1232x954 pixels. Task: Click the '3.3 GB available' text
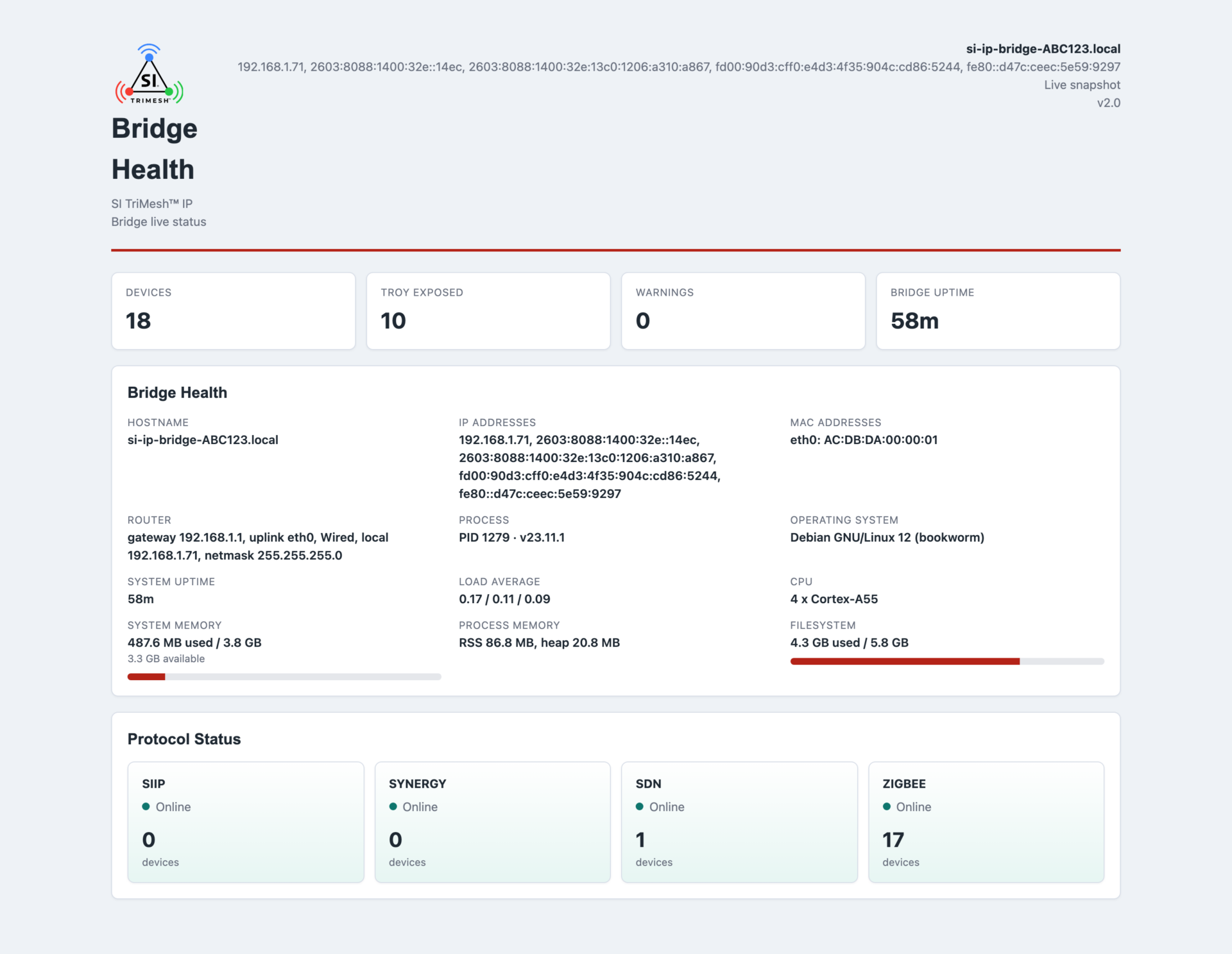click(166, 659)
